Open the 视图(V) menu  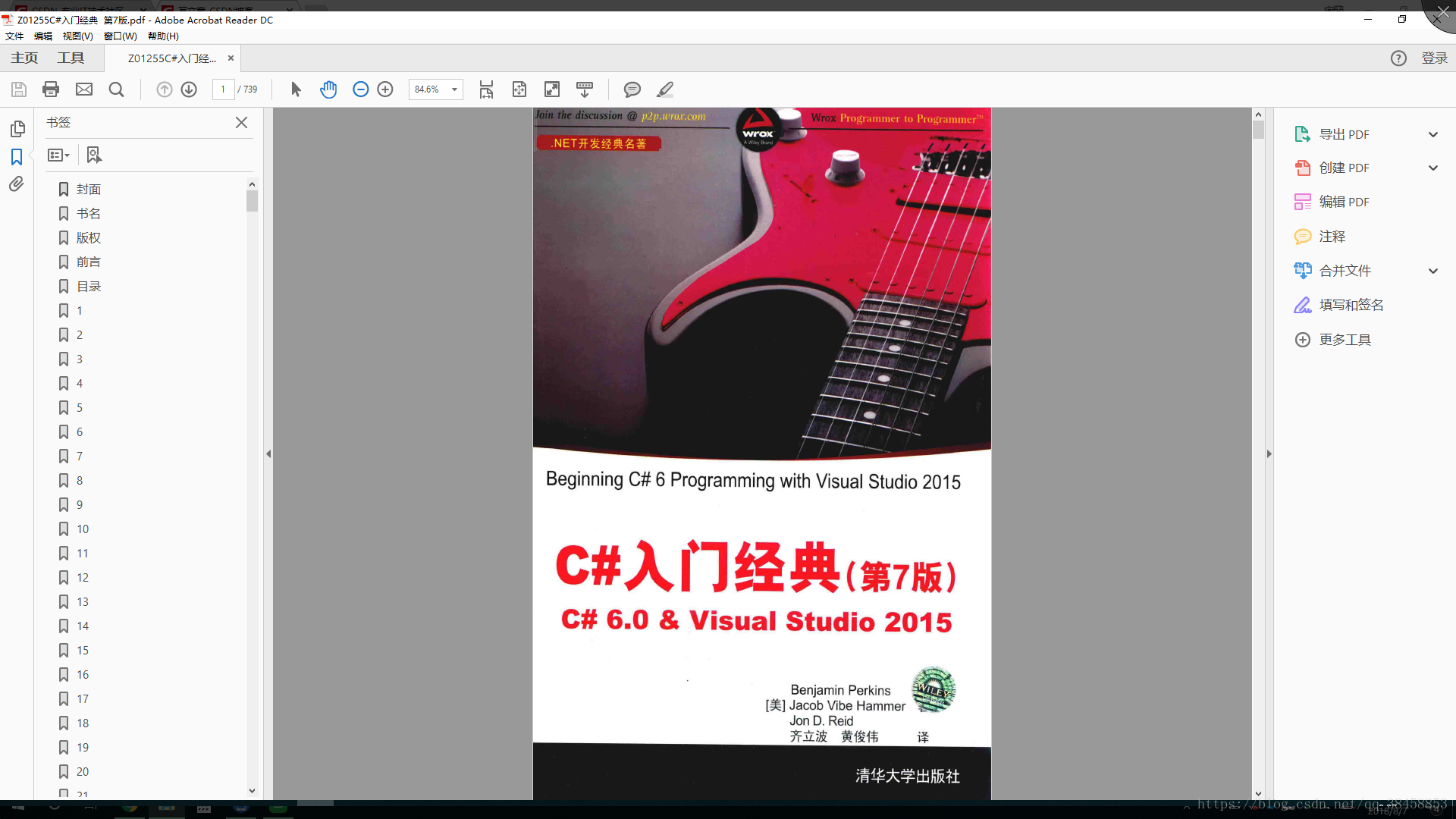pos(77,36)
